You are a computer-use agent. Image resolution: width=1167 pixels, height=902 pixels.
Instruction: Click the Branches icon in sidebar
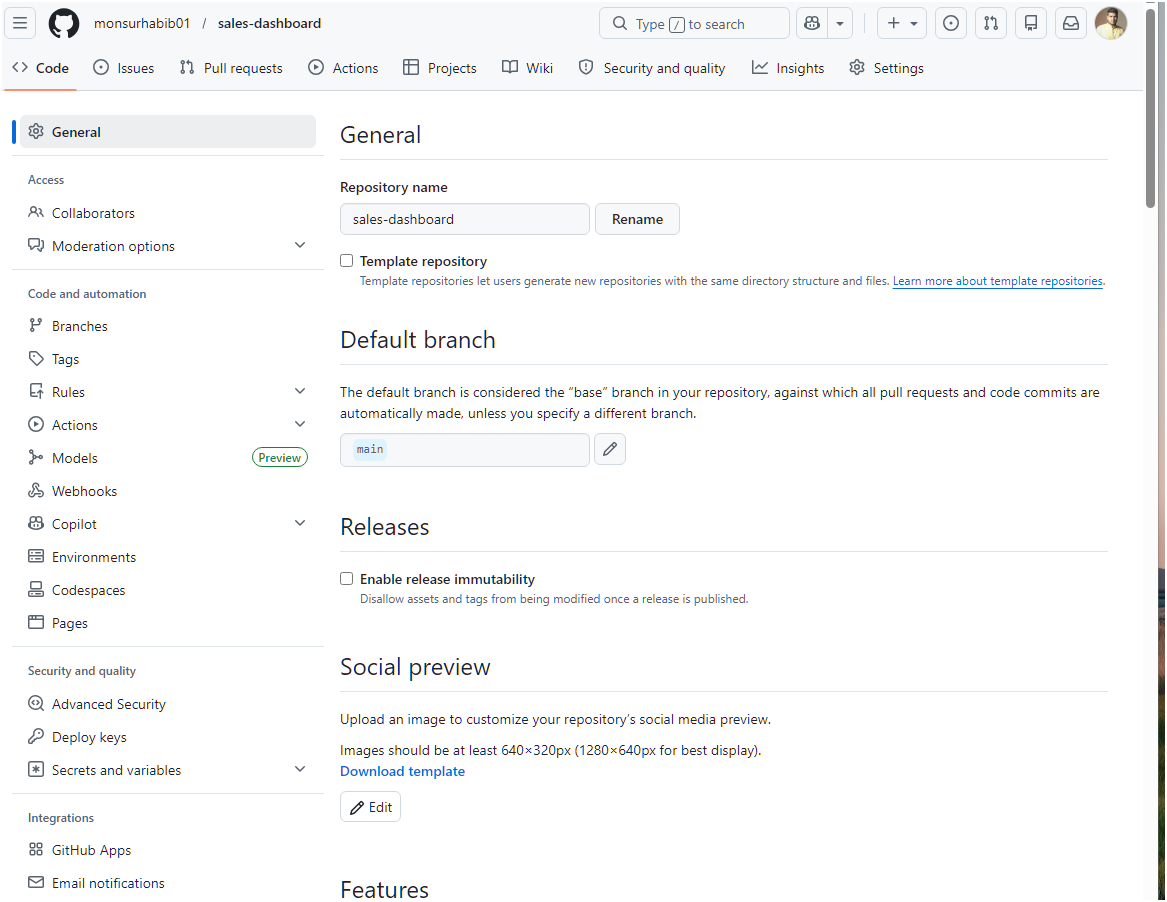coord(36,325)
